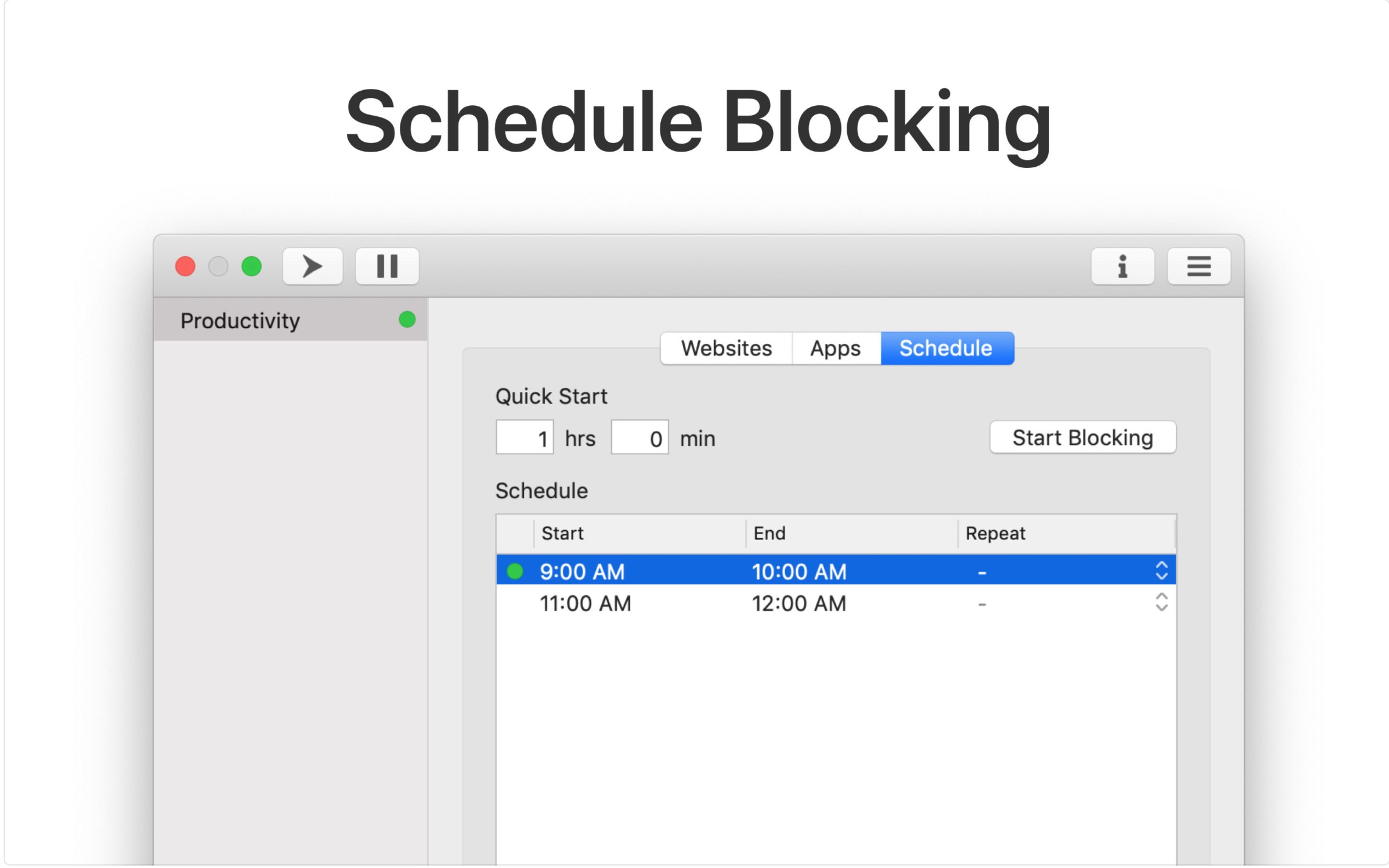
Task: Click the green zoom window button
Action: 251,266
